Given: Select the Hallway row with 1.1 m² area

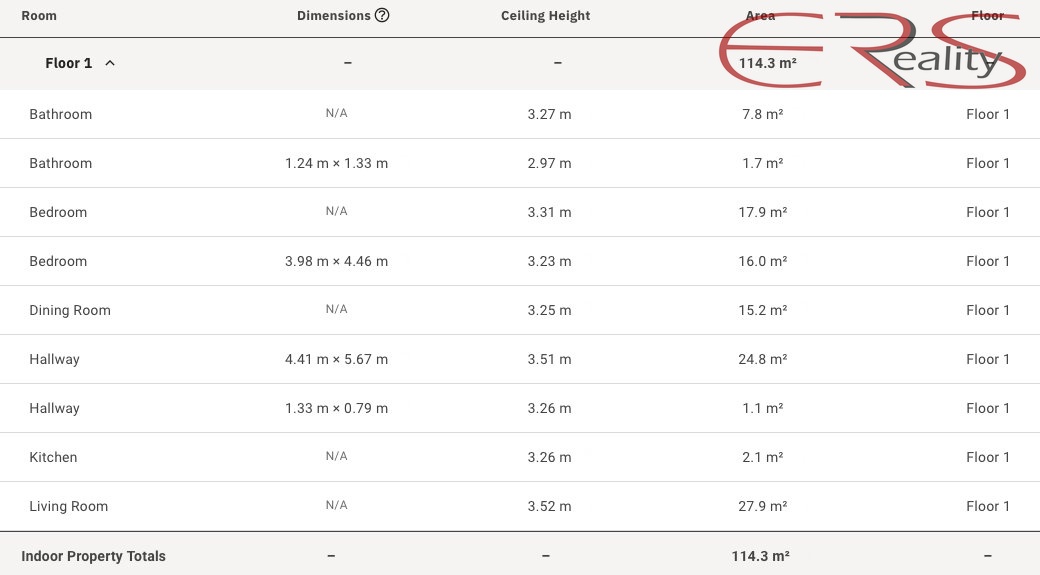Looking at the screenshot, I should 520,408.
